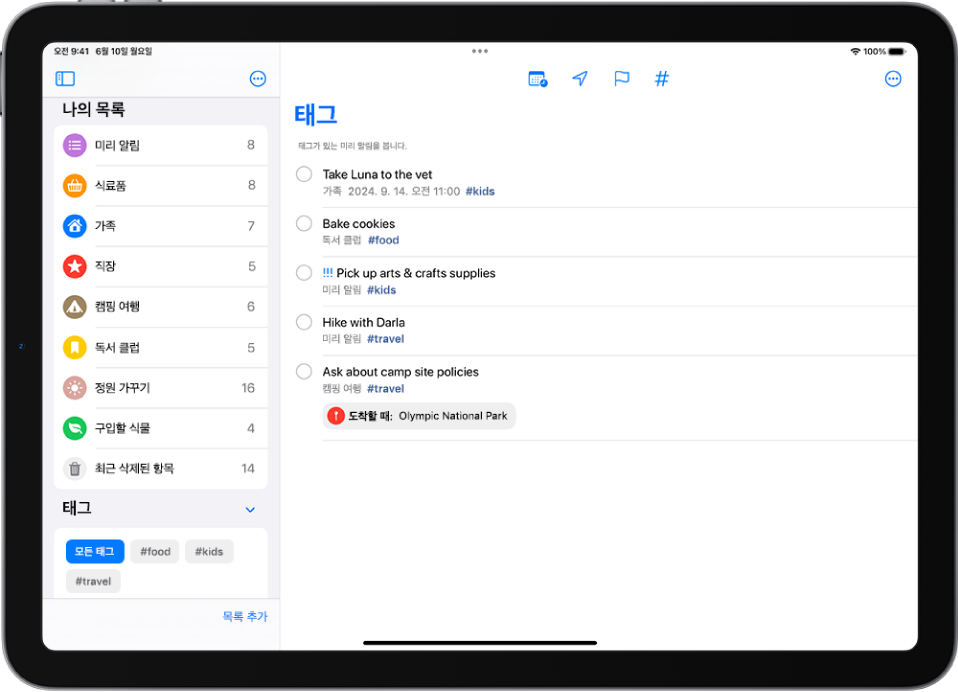Screen dimensions: 958x692
Task: Tap the battery status icon
Action: [x=897, y=51]
